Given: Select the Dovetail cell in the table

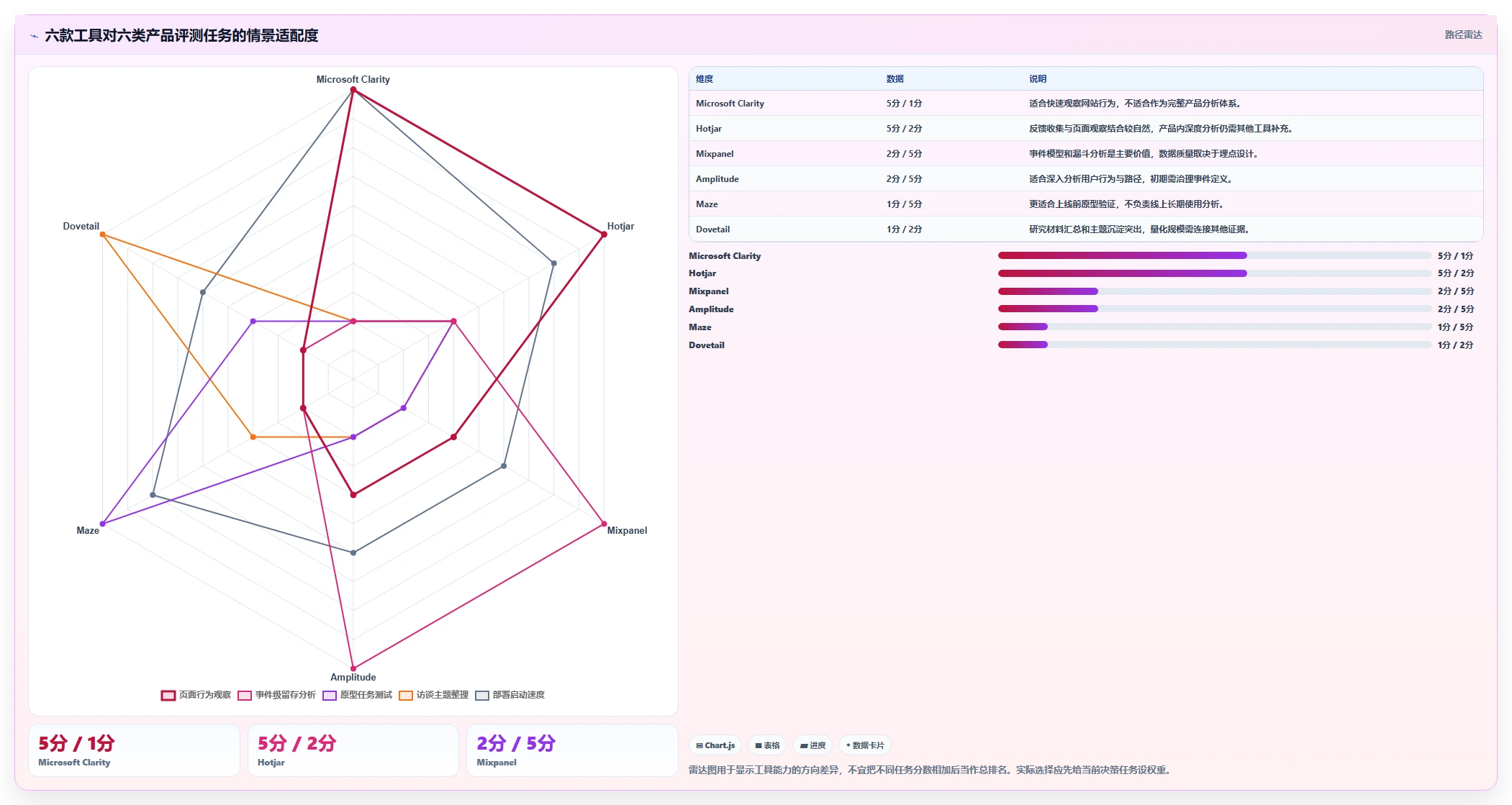Looking at the screenshot, I should (712, 229).
